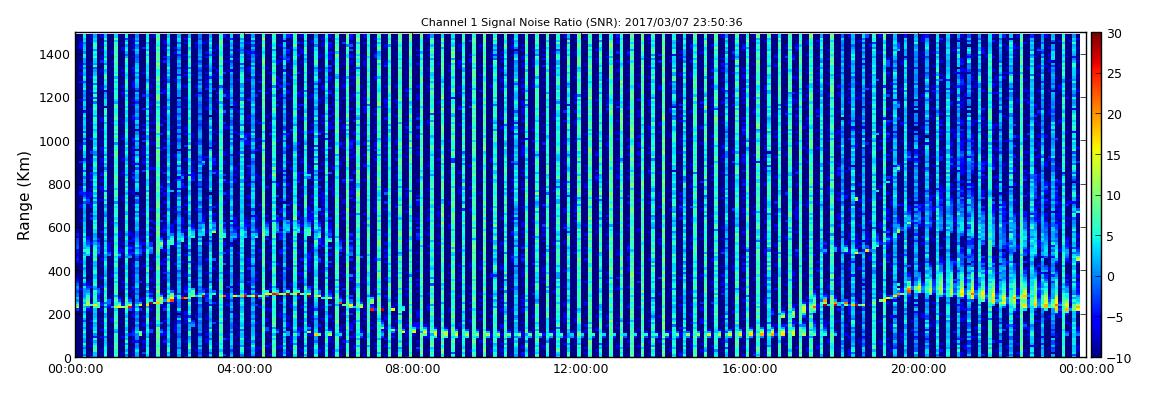Click the y-axis tick label 200

click(59, 315)
